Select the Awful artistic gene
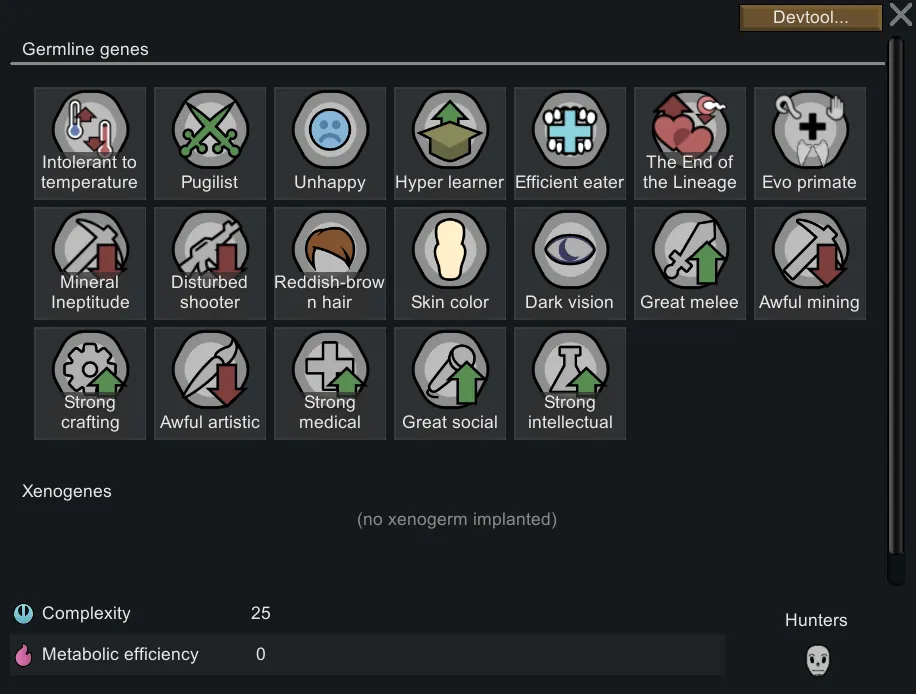This screenshot has height=694, width=916. 210,383
